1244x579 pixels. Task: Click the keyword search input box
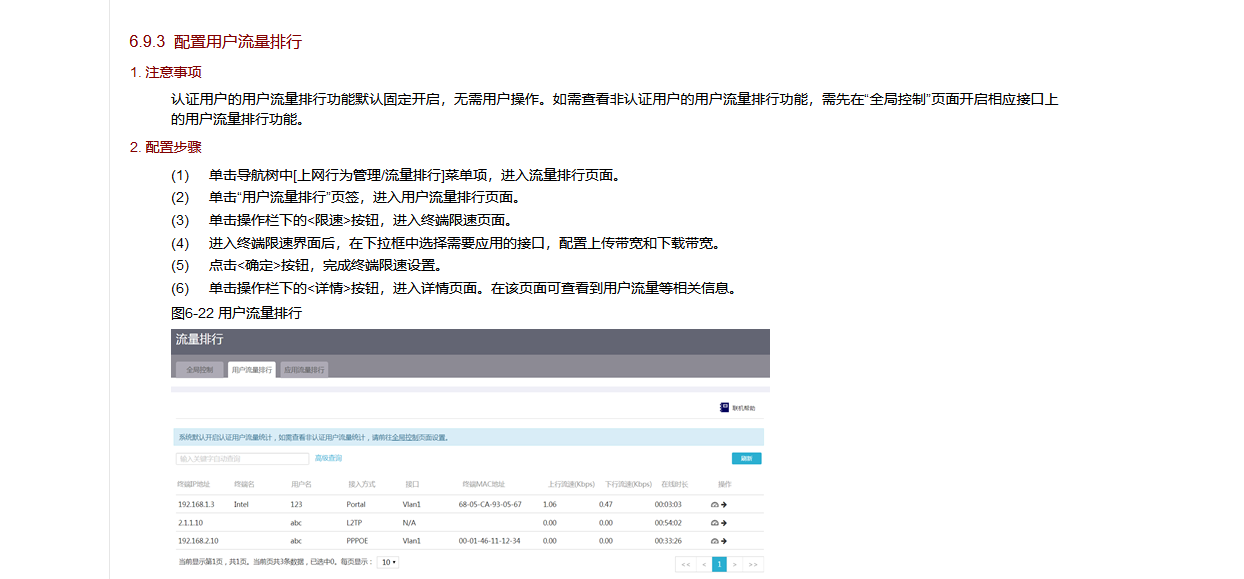[242, 459]
